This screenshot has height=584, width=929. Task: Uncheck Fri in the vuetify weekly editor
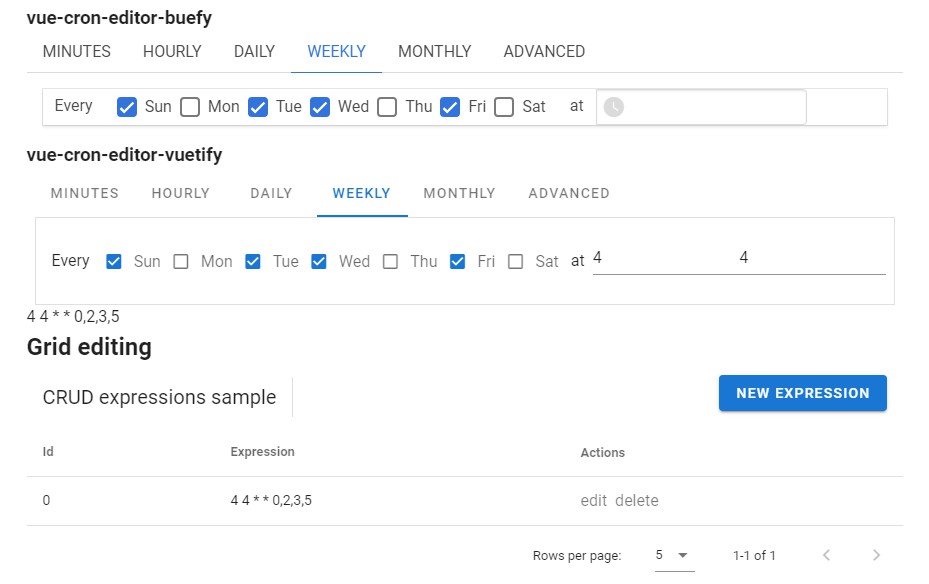tap(458, 262)
